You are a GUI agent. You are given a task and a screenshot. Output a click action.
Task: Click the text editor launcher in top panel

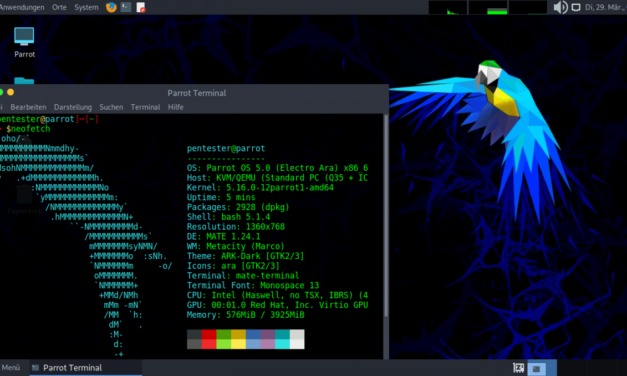pos(141,7)
